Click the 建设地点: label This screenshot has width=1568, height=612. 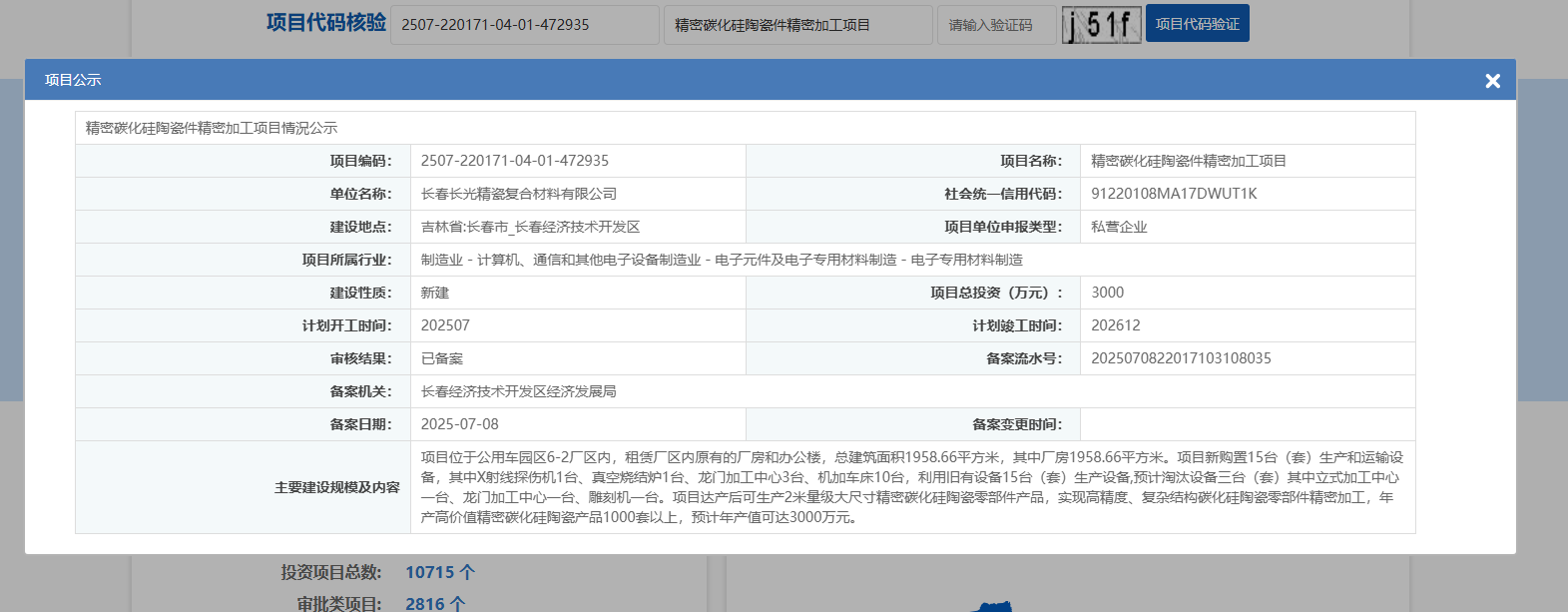(361, 227)
